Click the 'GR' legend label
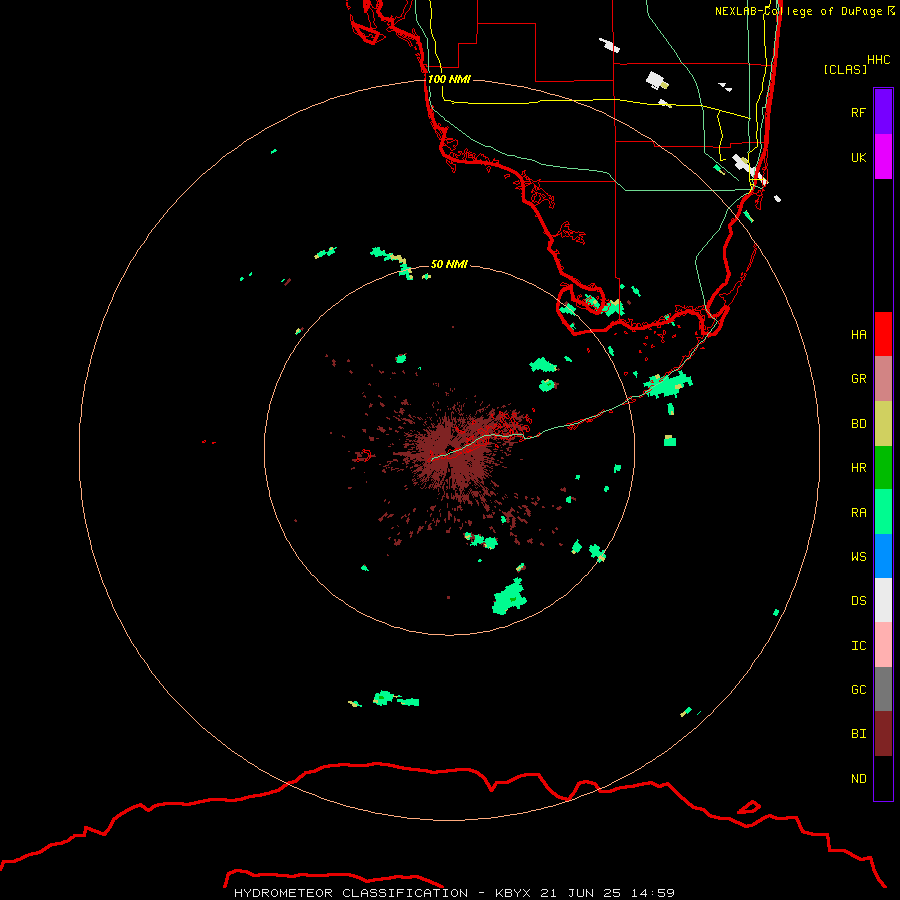This screenshot has height=900, width=900. pos(858,379)
